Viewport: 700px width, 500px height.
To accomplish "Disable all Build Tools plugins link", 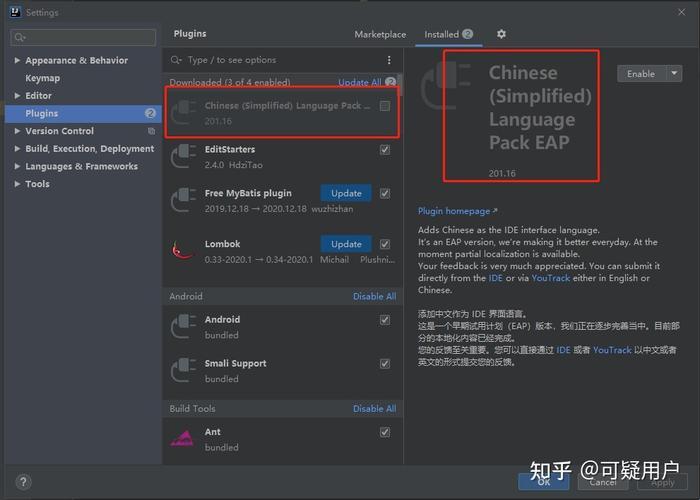I will coord(374,408).
